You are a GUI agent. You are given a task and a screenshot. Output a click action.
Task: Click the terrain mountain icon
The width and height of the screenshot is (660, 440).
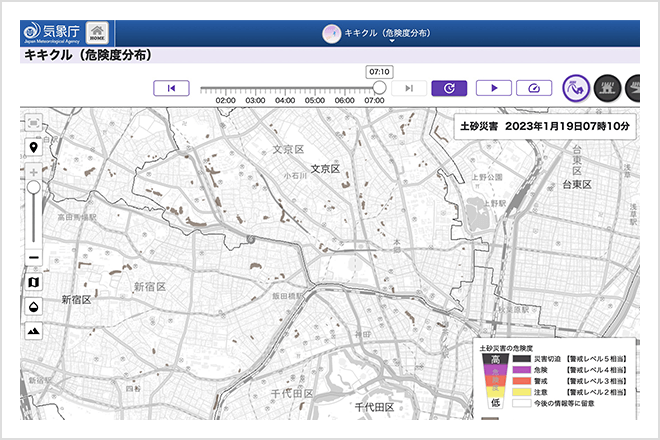[34, 331]
